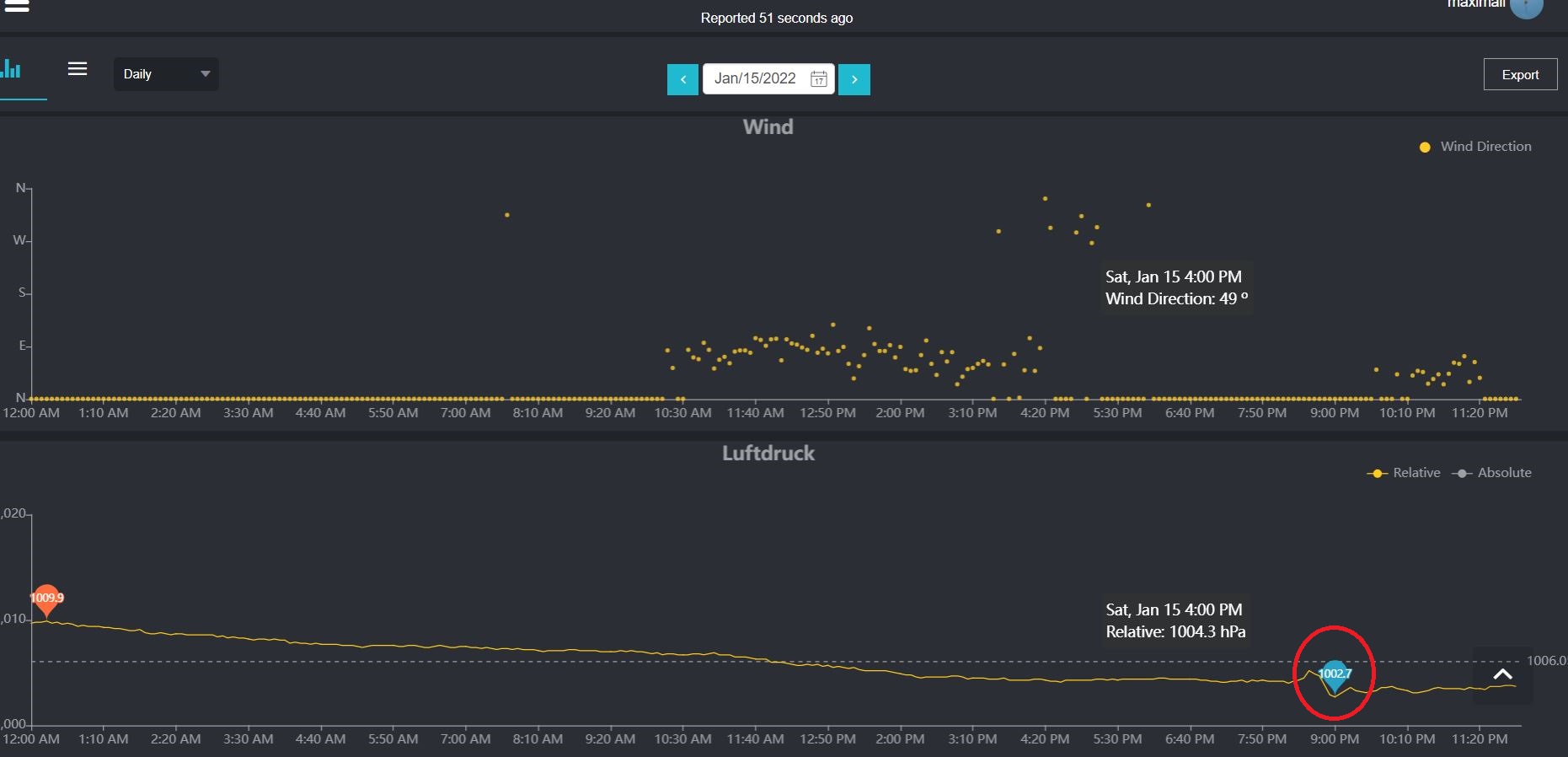Switch to the list view tab
Viewport: 1568px width, 757px height.
[78, 69]
